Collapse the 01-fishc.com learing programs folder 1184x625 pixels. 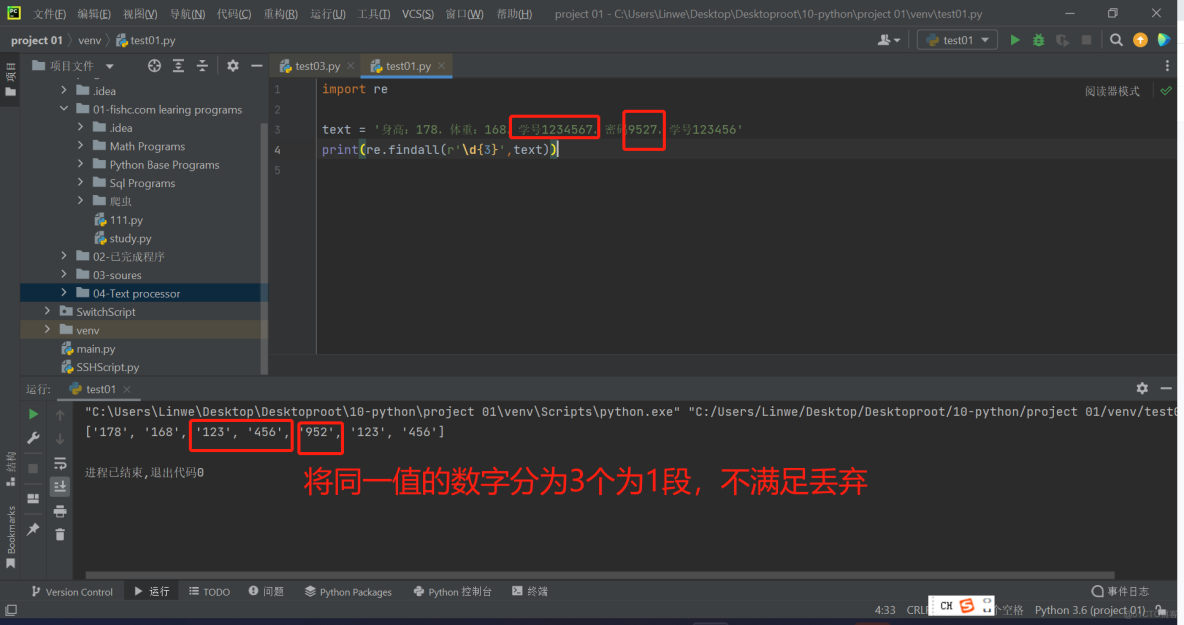pos(64,109)
